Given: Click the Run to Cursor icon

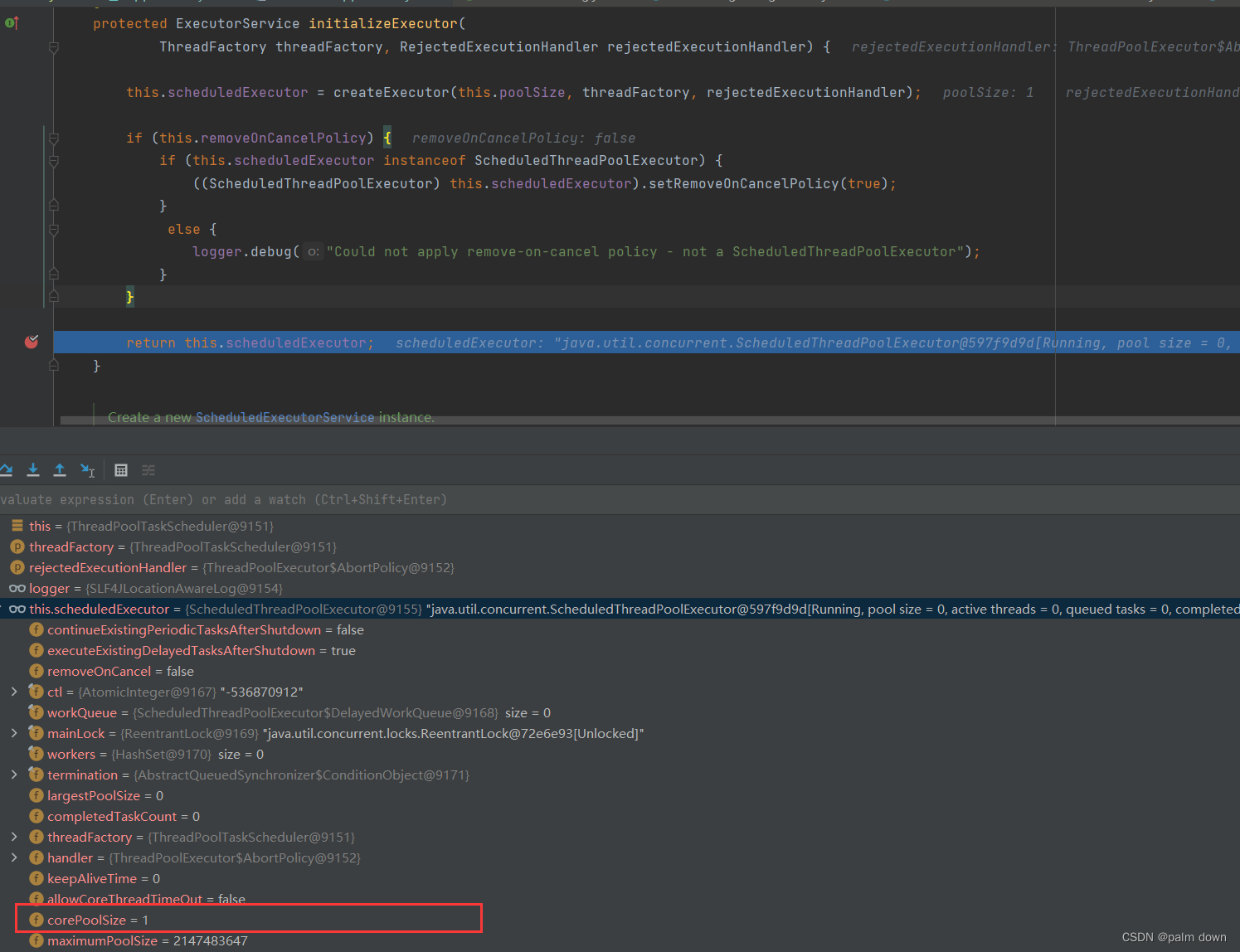Looking at the screenshot, I should (x=87, y=470).
